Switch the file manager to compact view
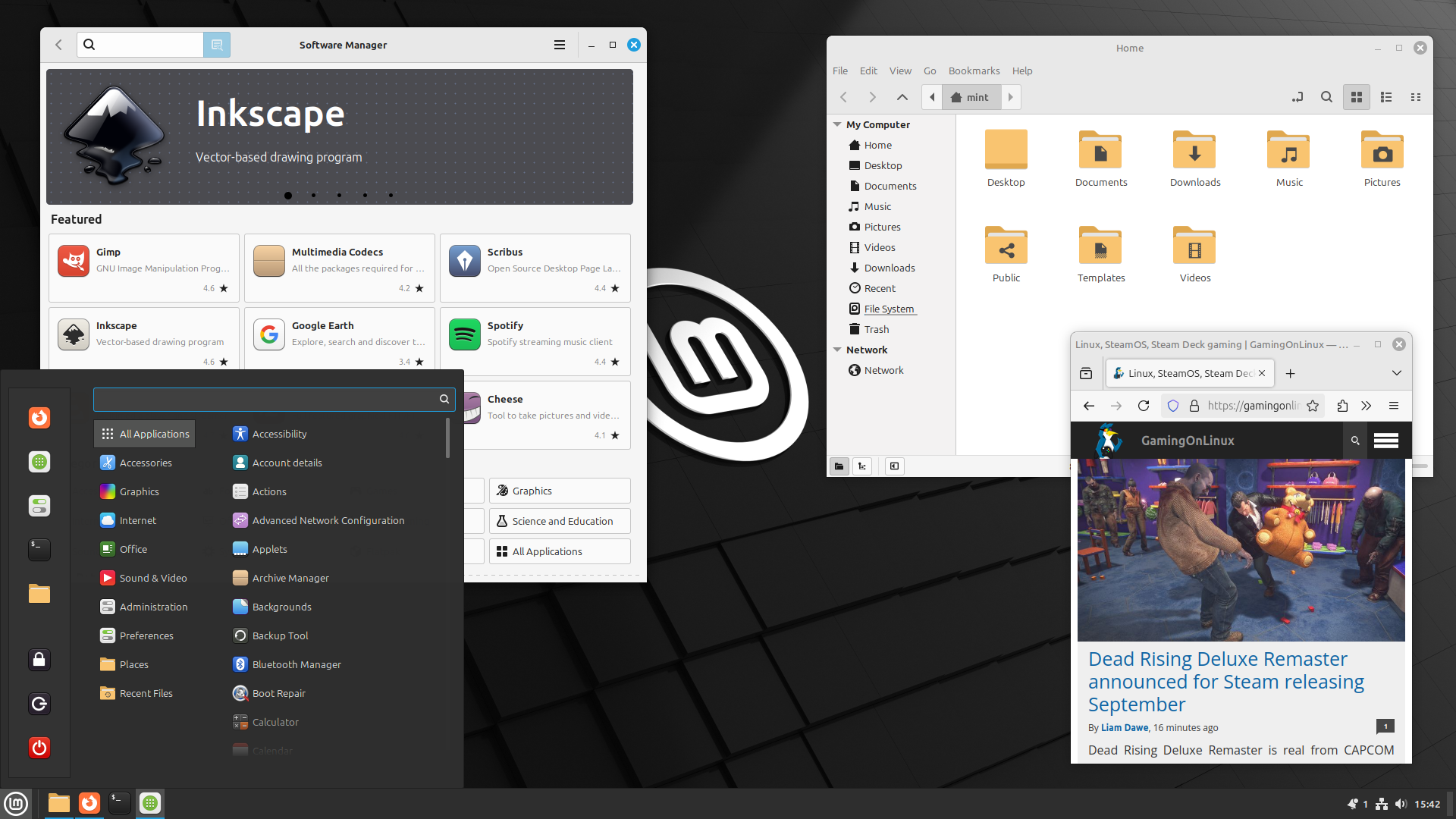This screenshot has height=819, width=1456. pos(1415,97)
